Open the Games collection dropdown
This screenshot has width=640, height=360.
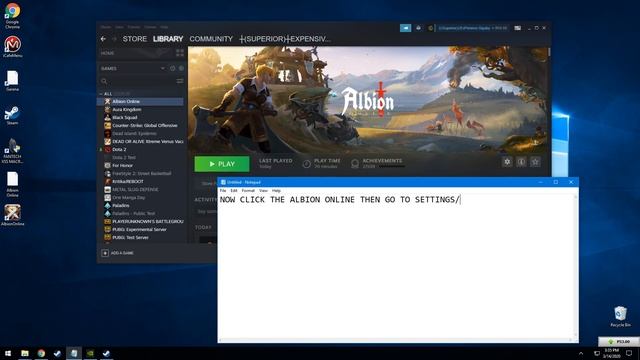163,69
